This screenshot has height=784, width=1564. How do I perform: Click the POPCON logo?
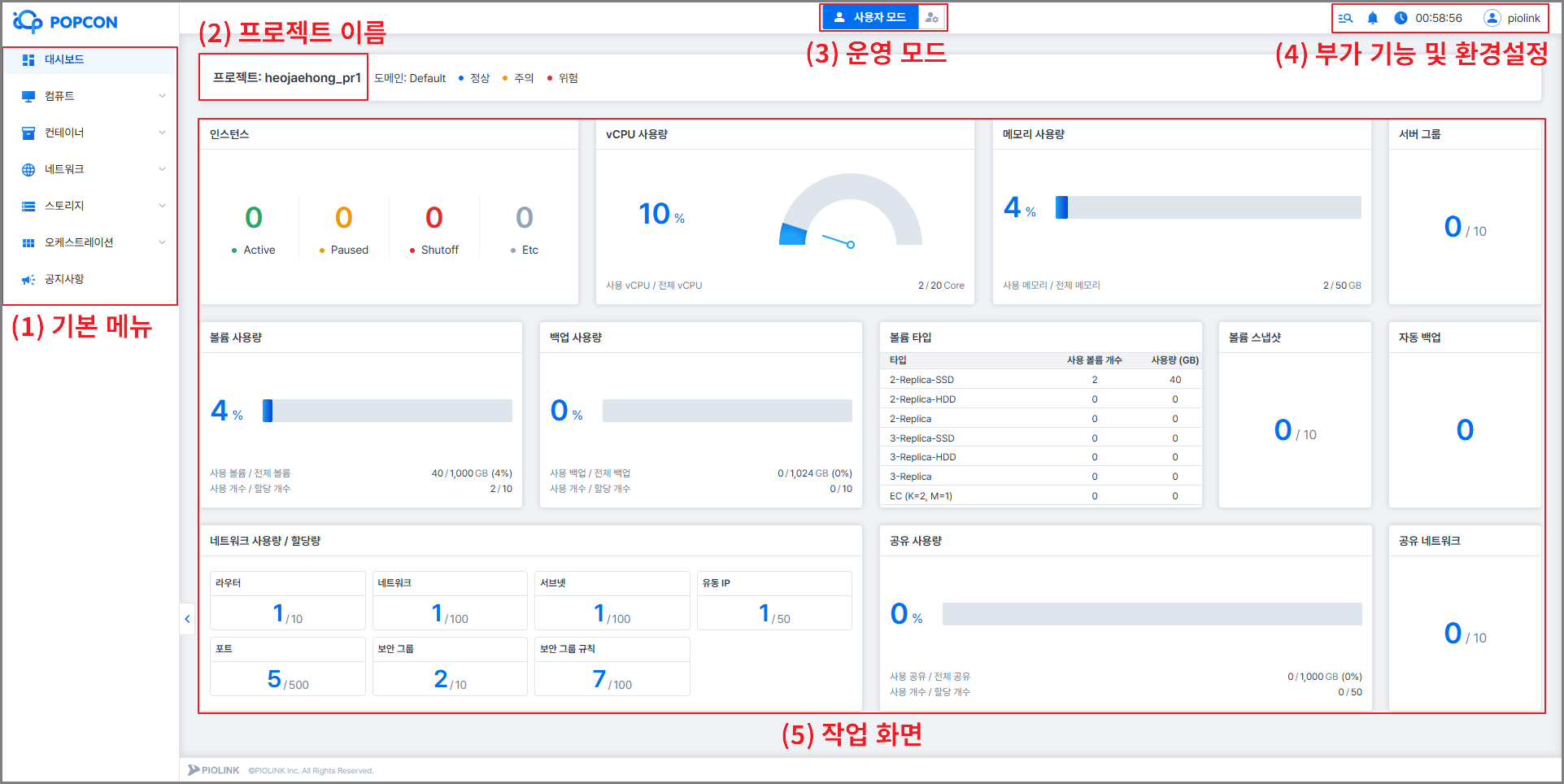click(65, 22)
